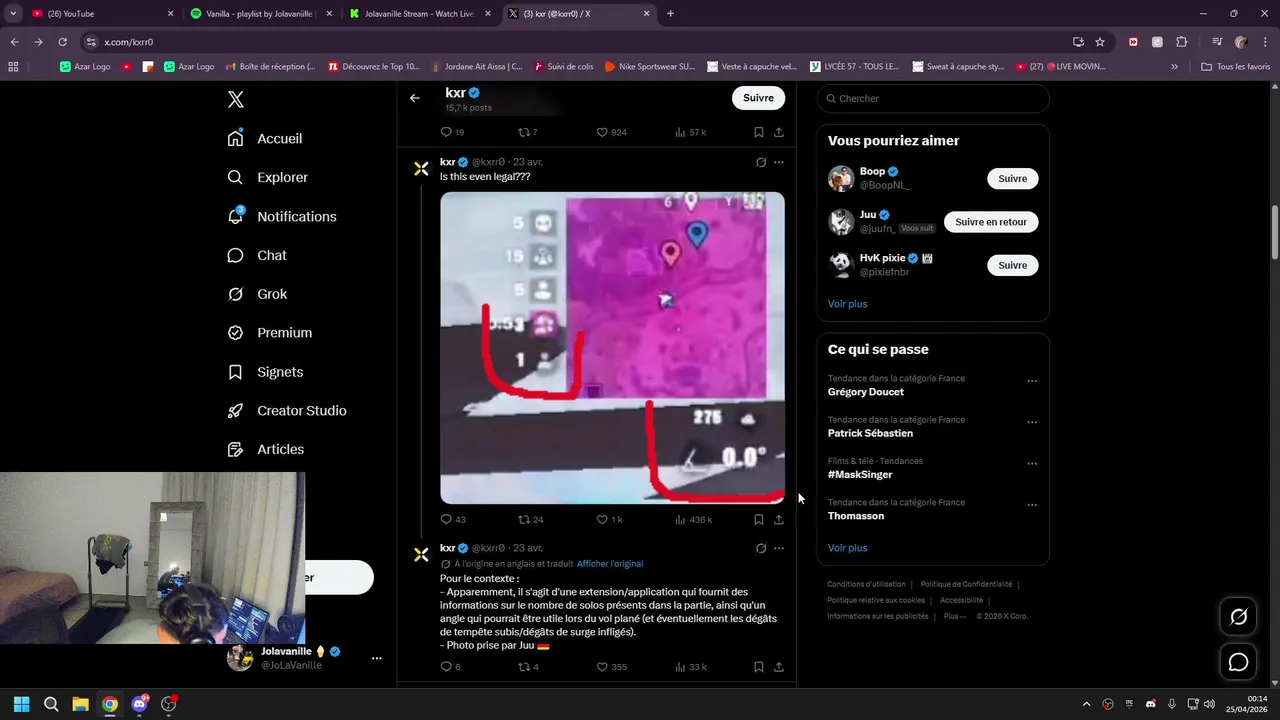The image size is (1280, 720).
Task: Click the back arrow on kxr profile
Action: pos(415,98)
